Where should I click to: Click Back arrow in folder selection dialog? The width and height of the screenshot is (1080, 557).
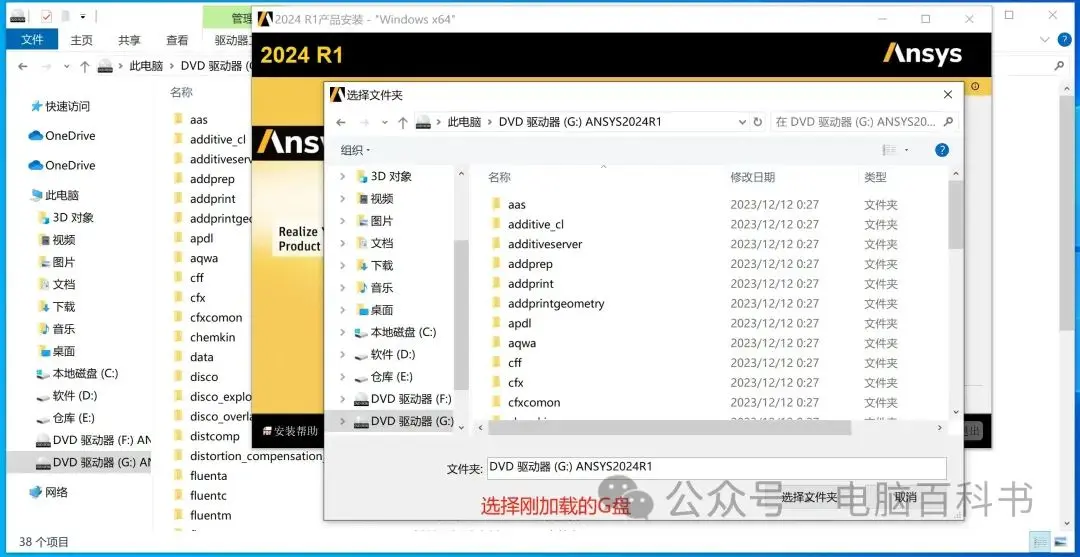(x=340, y=122)
